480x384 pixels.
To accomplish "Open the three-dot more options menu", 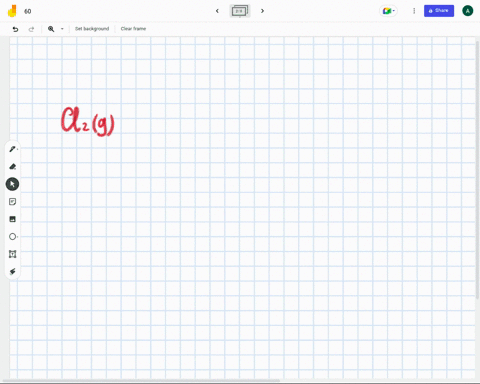I will coord(414,11).
